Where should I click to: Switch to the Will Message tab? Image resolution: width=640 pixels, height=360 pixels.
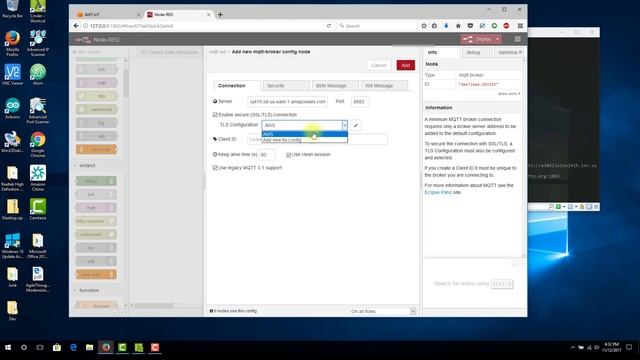384,86
